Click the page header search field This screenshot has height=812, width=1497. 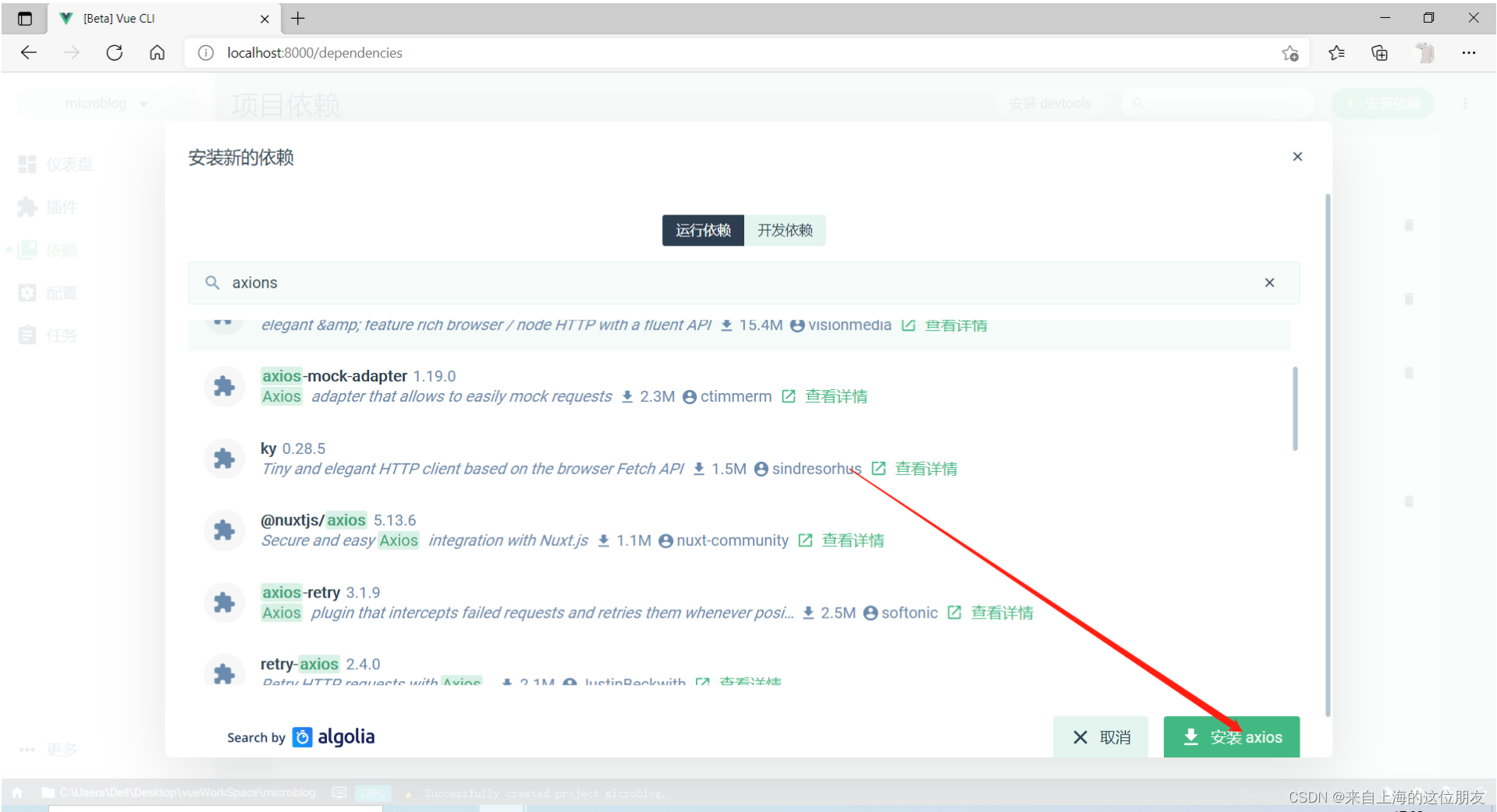(1218, 103)
